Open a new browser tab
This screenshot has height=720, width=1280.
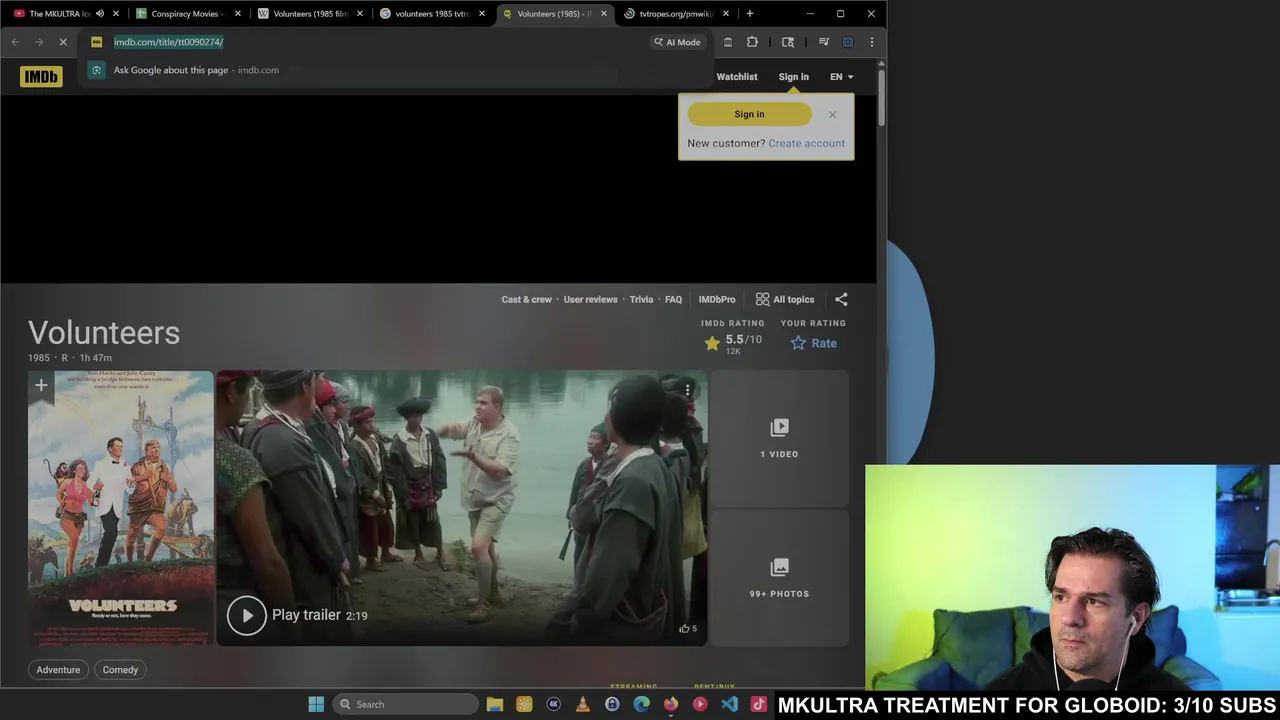click(750, 14)
